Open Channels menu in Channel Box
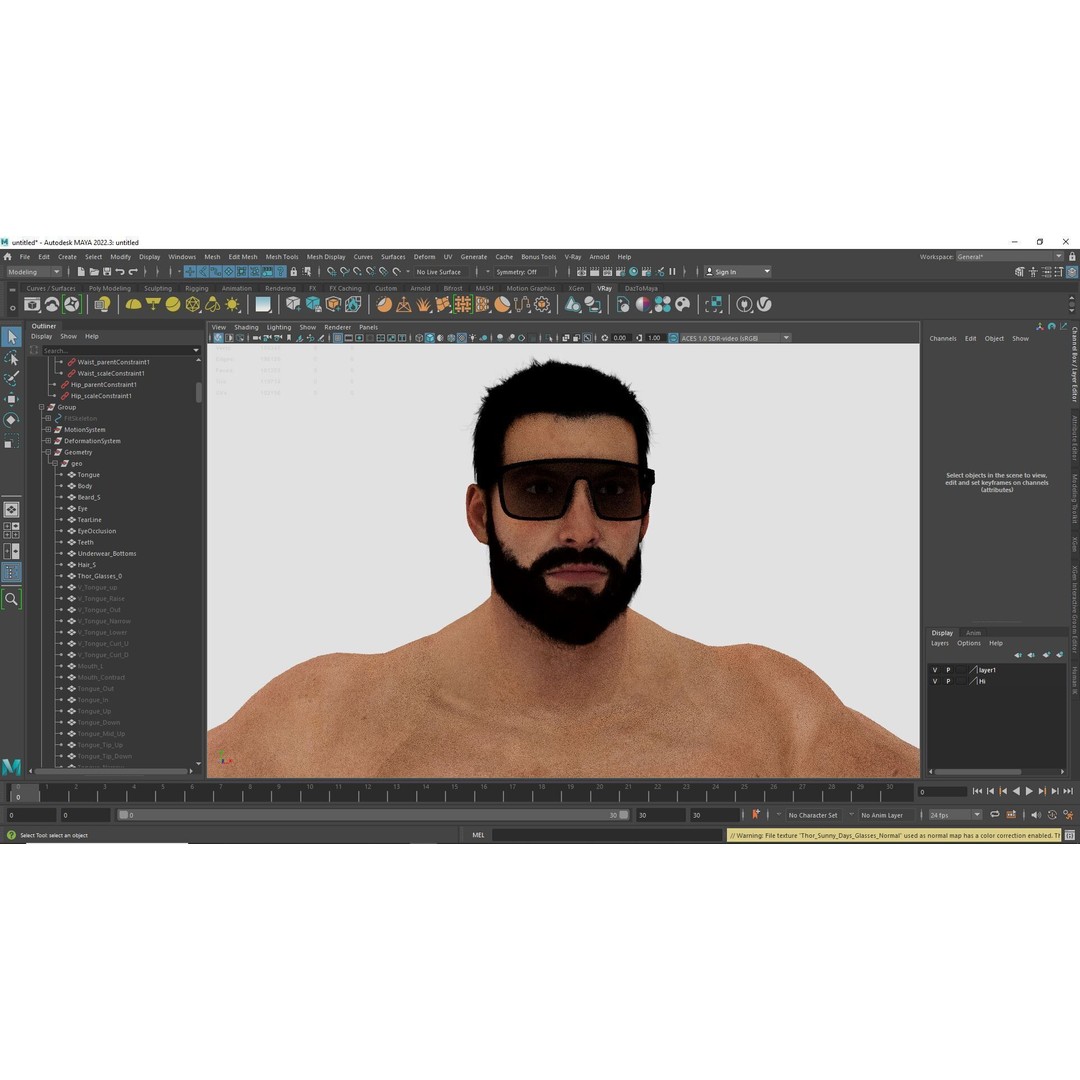This screenshot has height=1080, width=1080. pos(942,339)
